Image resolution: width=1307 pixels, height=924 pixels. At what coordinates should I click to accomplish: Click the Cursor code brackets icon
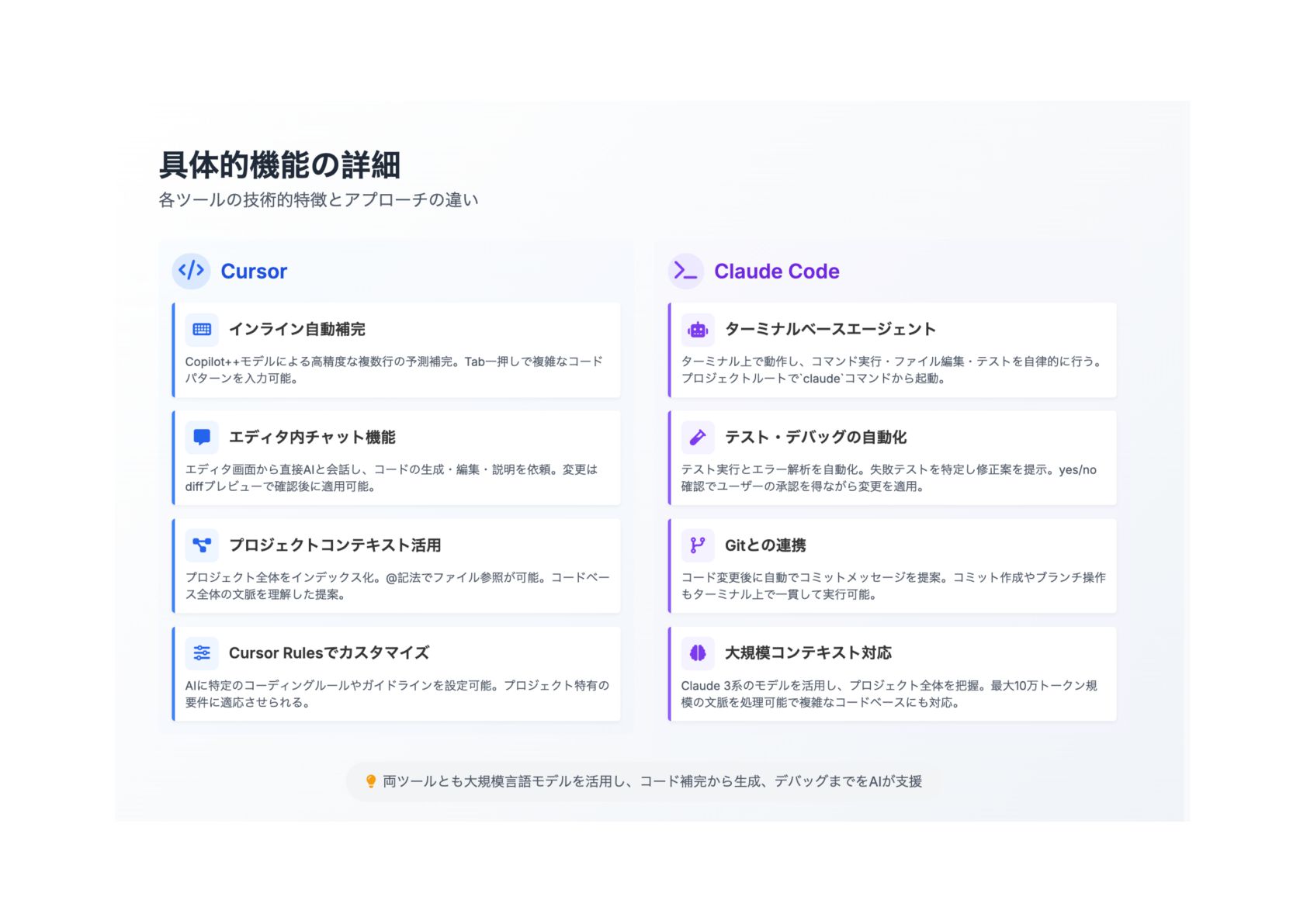point(191,271)
